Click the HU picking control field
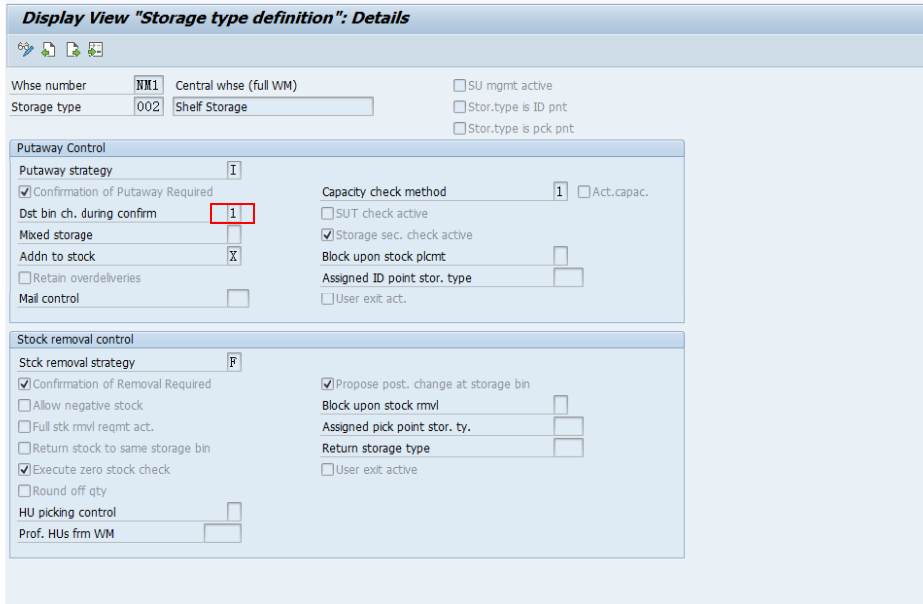Image resolution: width=923 pixels, height=604 pixels. point(234,511)
